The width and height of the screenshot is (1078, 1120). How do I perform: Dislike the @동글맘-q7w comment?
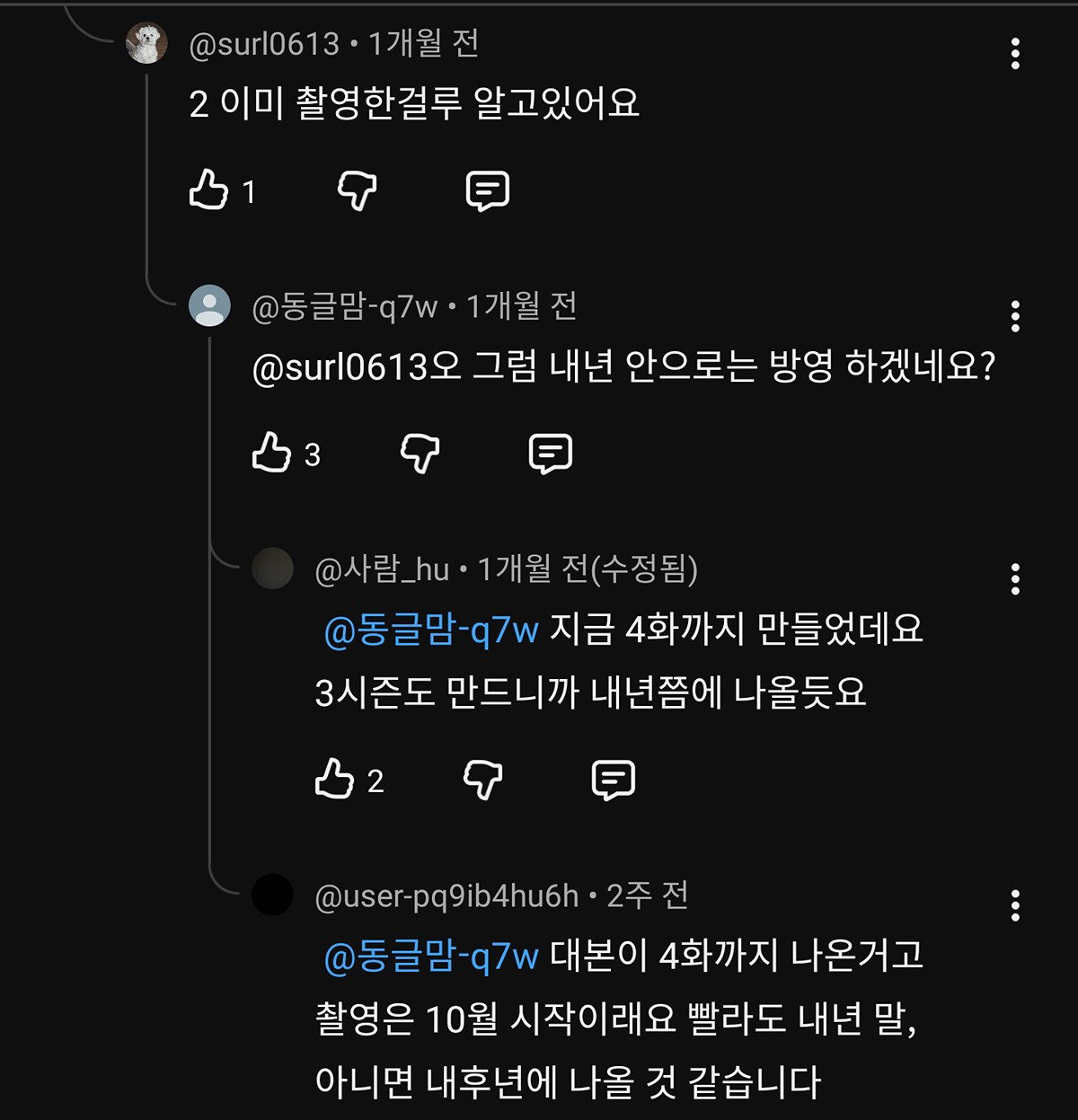coord(420,453)
